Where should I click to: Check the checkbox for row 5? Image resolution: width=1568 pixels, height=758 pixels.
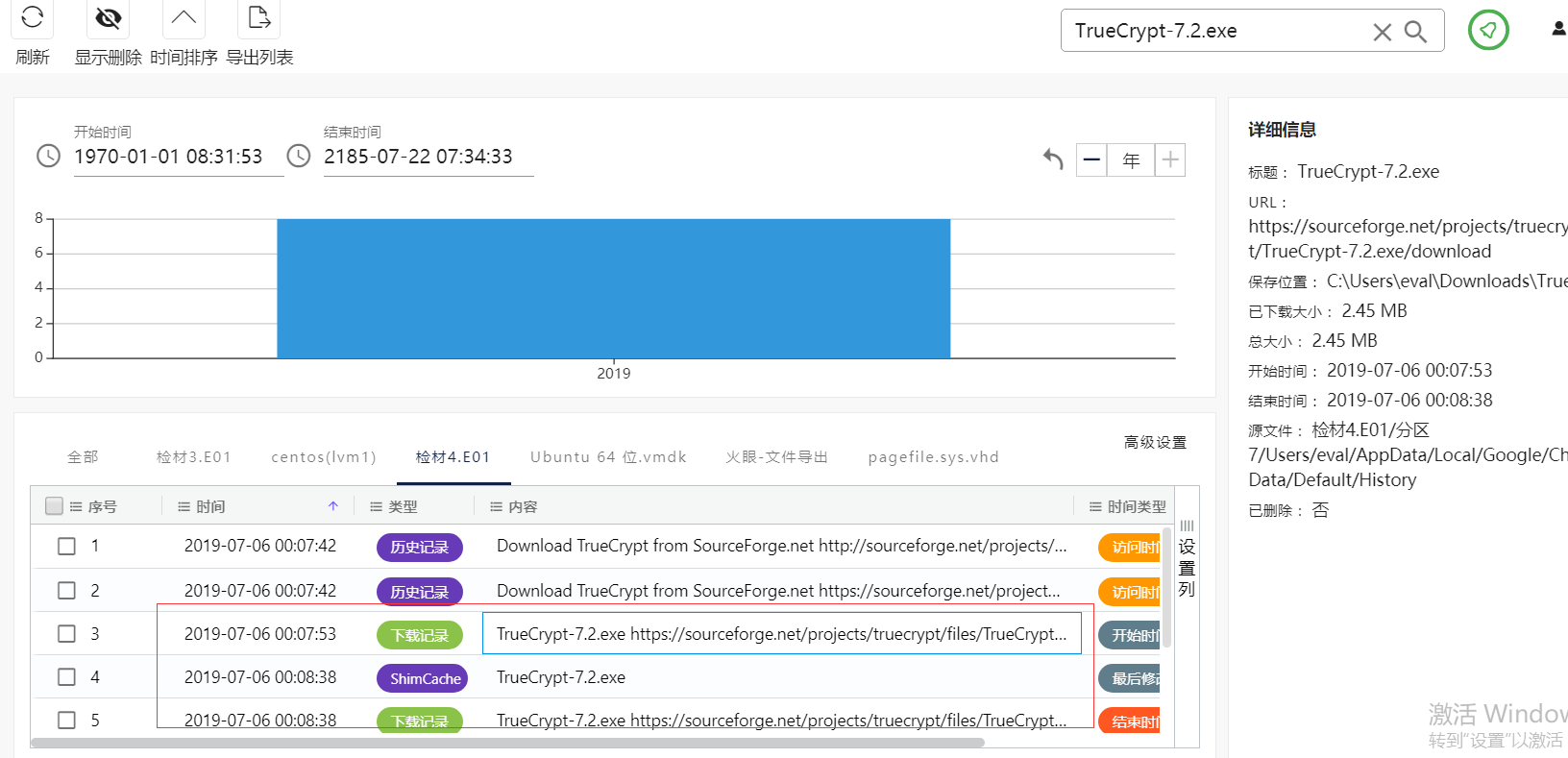pos(66,720)
